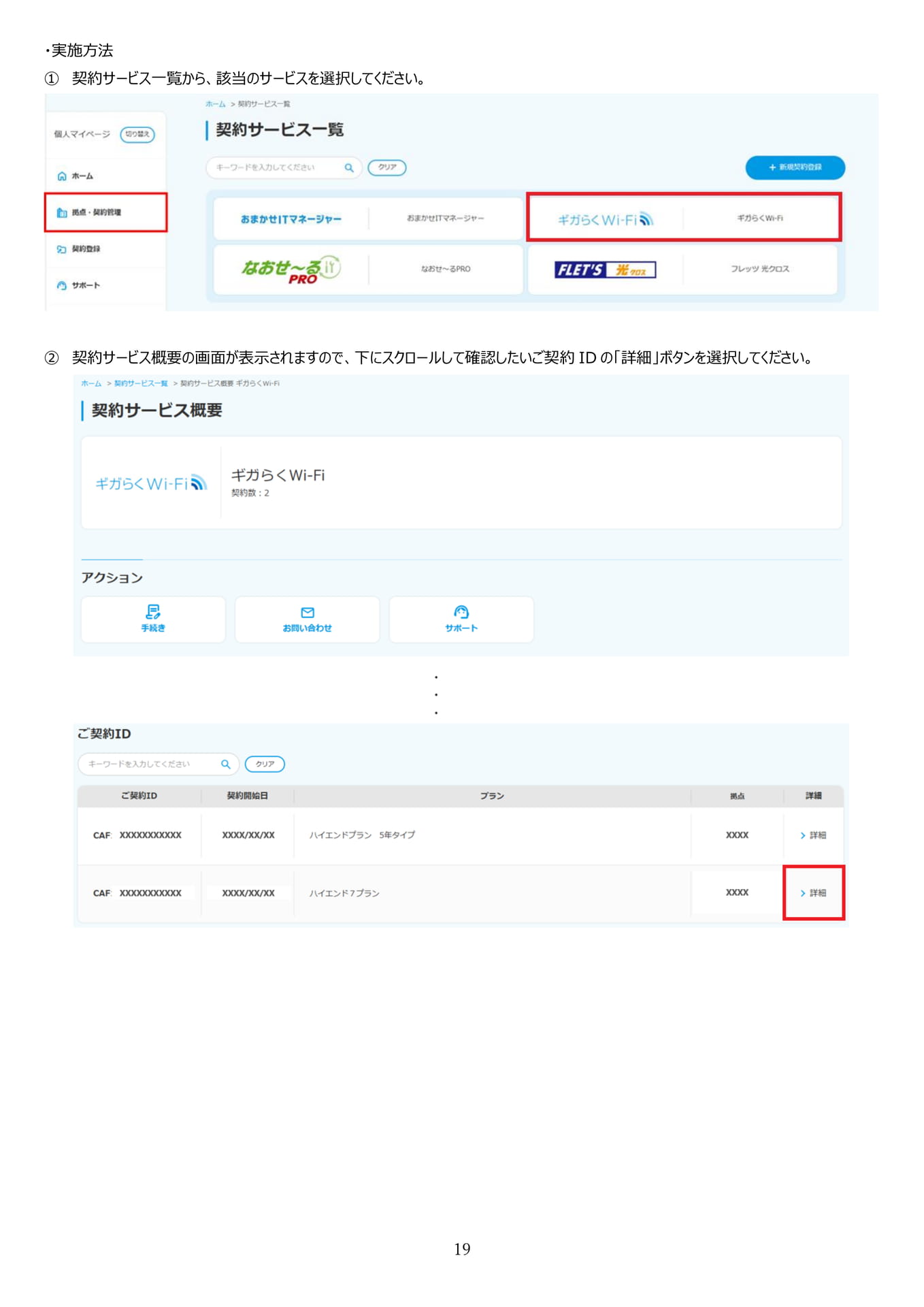Open 詳細 for the ハイエンド7プラン row

point(814,893)
